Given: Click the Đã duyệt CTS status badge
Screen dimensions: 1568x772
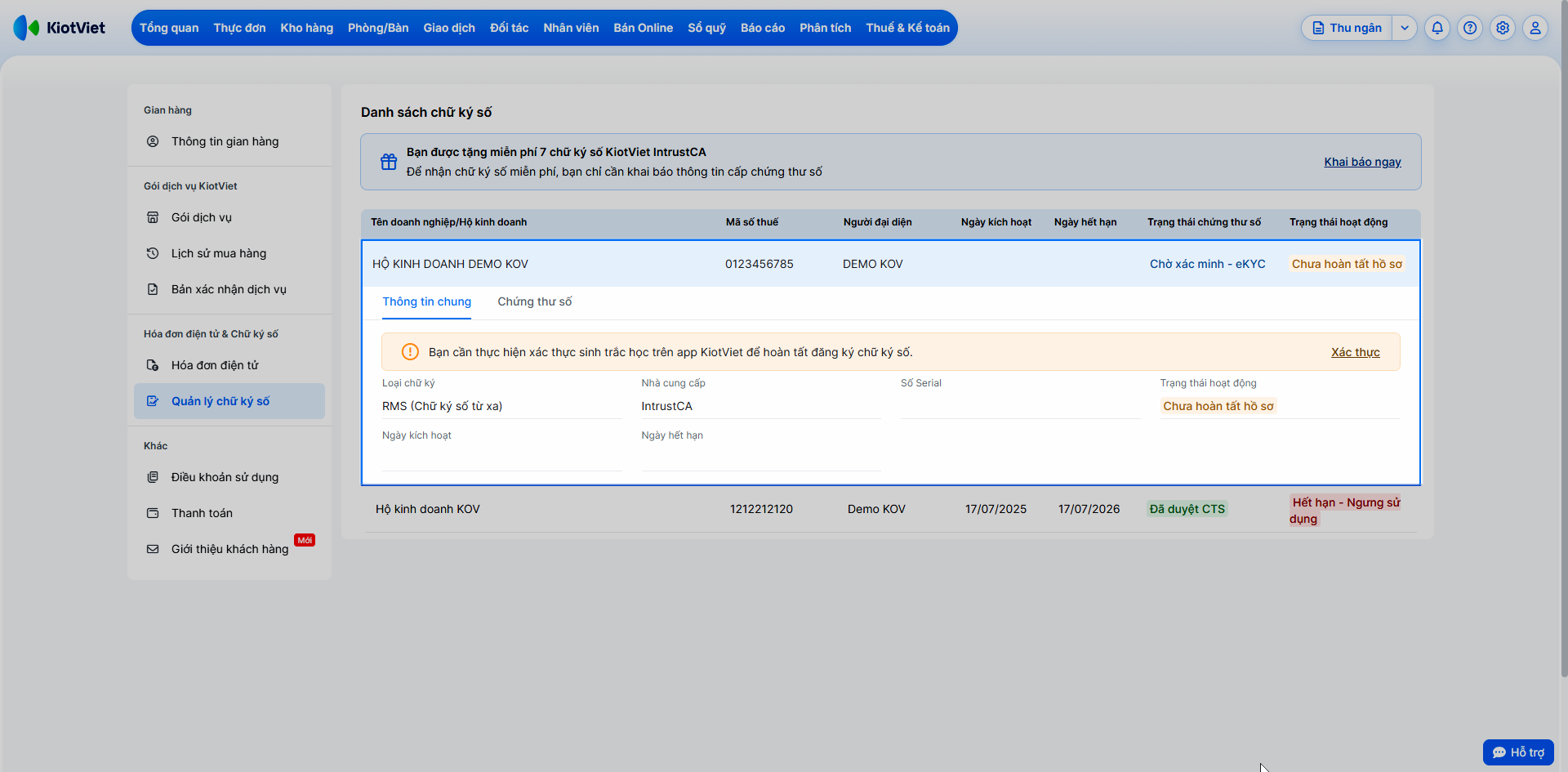Looking at the screenshot, I should pyautogui.click(x=1187, y=509).
